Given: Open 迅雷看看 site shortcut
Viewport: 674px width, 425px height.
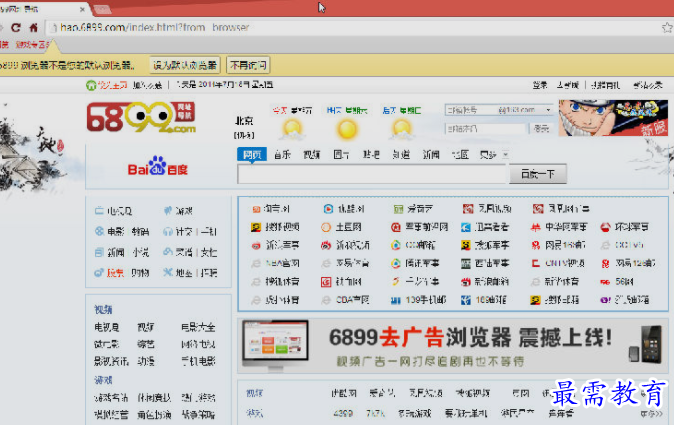Looking at the screenshot, I should pyautogui.click(x=485, y=227).
